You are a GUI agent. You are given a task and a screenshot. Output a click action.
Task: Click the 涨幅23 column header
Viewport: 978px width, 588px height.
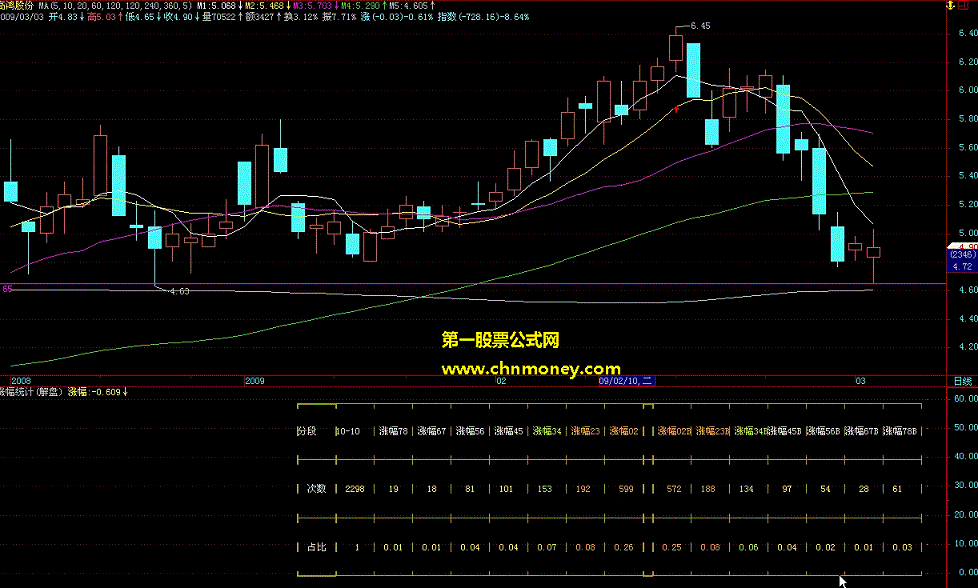click(585, 431)
